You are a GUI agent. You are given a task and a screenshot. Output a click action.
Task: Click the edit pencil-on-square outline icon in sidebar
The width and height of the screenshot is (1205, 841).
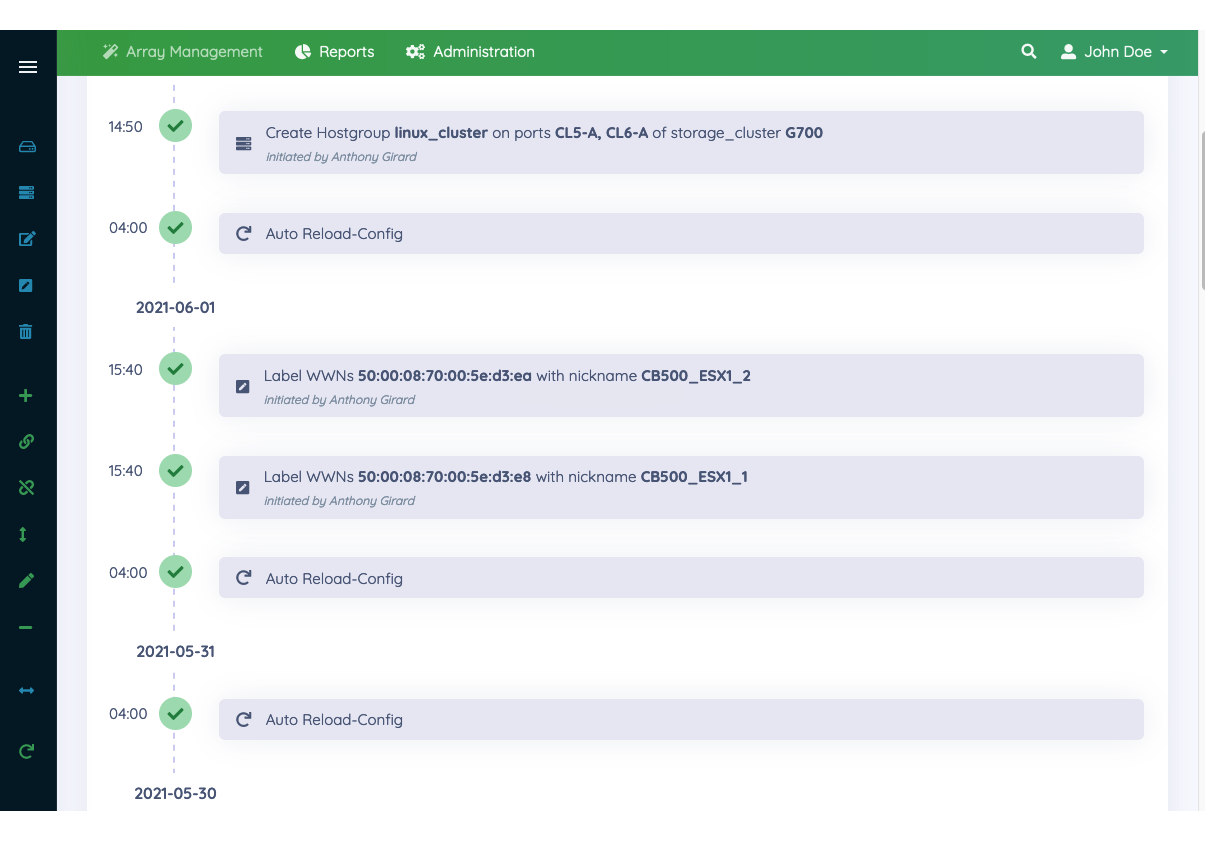point(27,239)
